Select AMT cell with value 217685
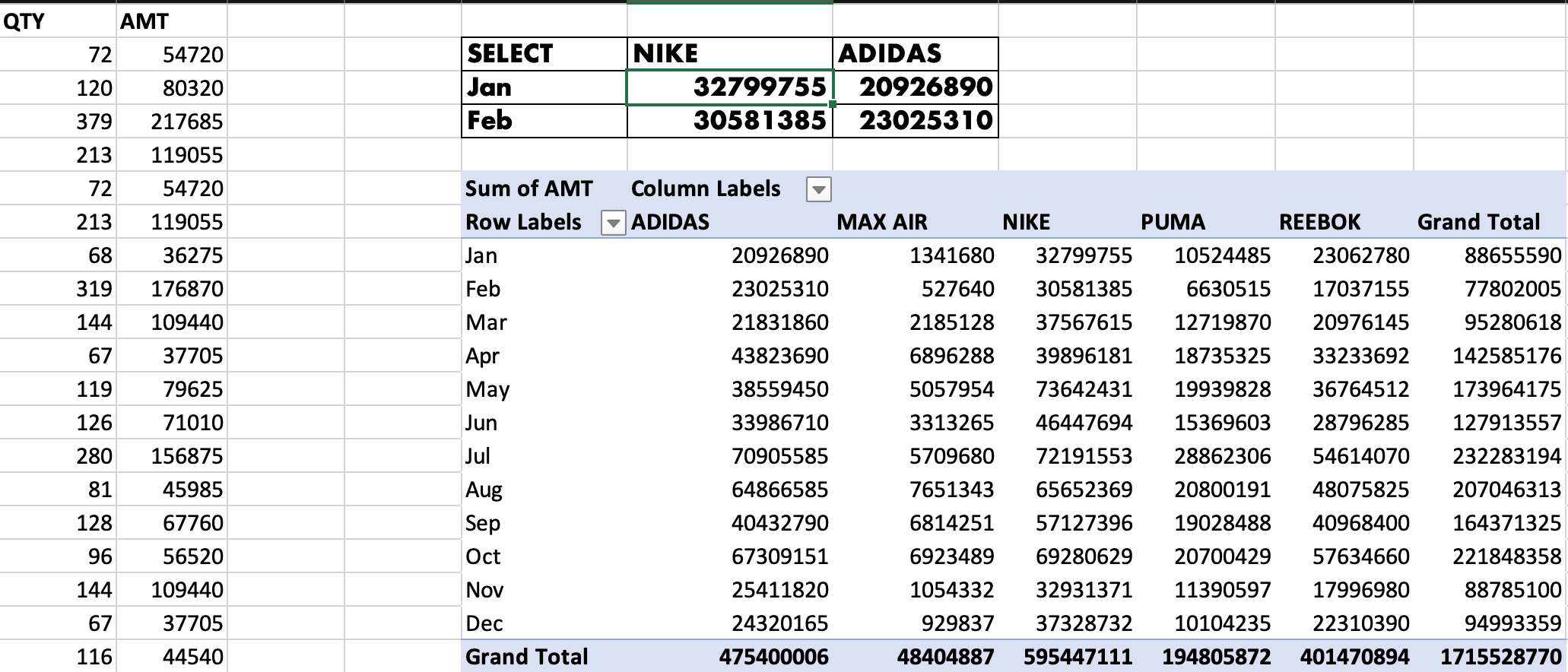 172,122
